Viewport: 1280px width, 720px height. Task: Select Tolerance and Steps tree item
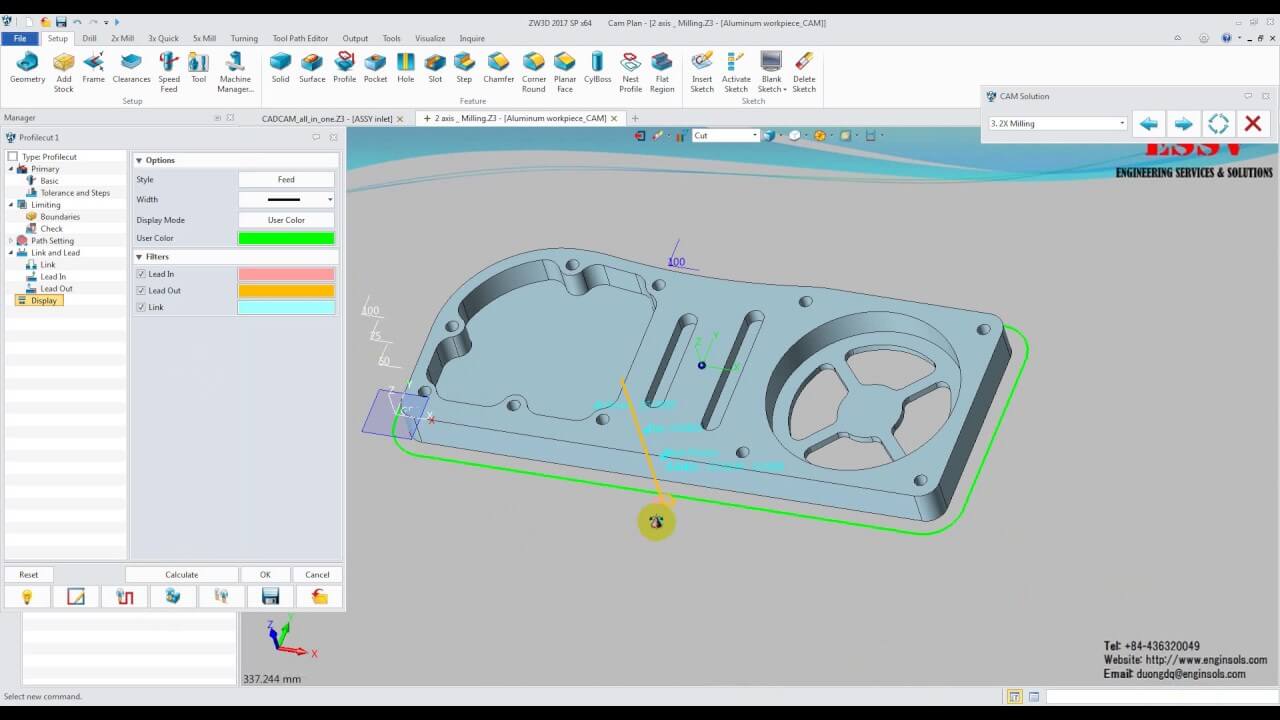pyautogui.click(x=75, y=193)
